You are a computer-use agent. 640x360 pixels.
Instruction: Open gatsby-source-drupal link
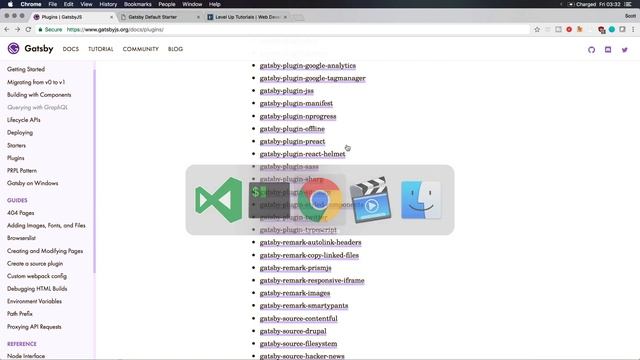[293, 331]
